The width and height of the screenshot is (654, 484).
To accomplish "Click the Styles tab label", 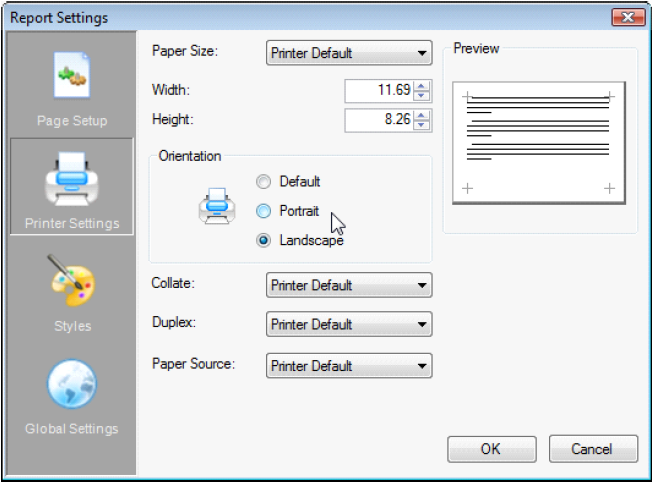I will [x=73, y=326].
